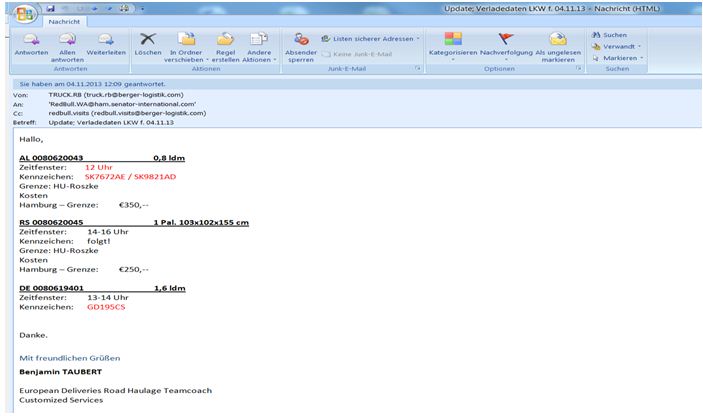This screenshot has height=416, width=703.
Task: Click time window '14-16 Uhr'
Action: 108,232
